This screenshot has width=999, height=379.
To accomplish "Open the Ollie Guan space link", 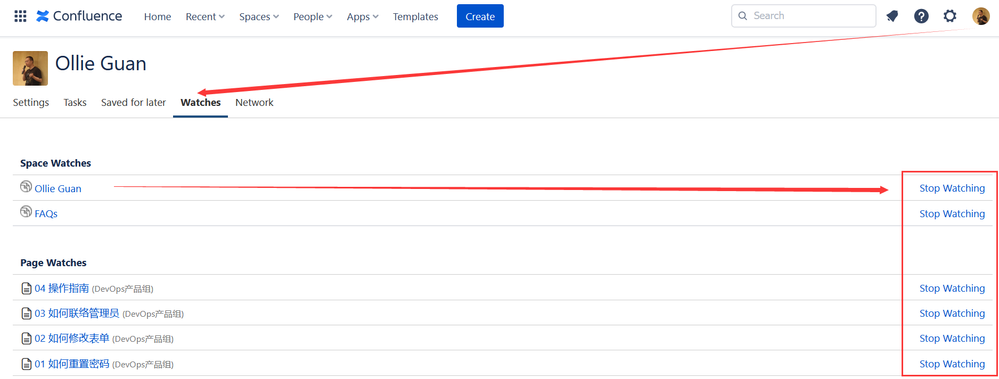I will click(58, 189).
